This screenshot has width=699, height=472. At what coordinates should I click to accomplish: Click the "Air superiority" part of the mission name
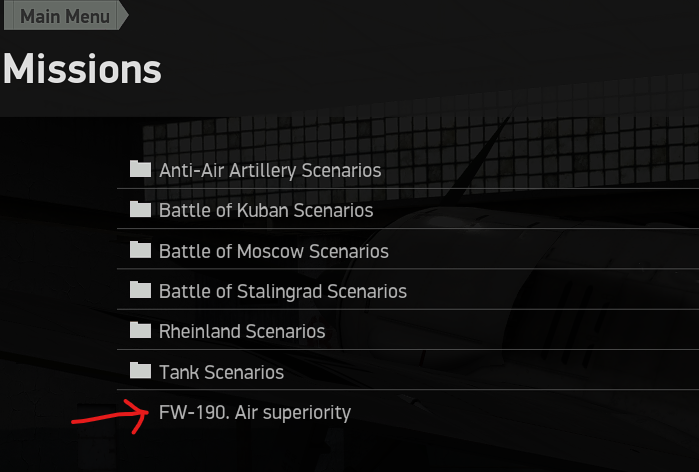292,412
